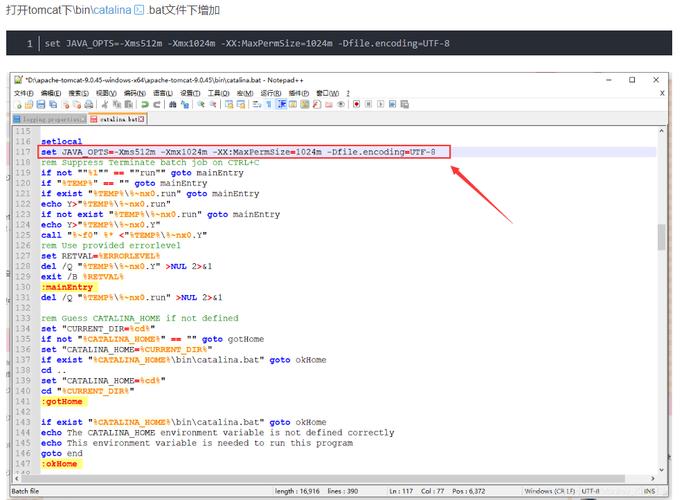
Task: Open the 搜索(S) Search menu
Action: pyautogui.click(x=78, y=92)
